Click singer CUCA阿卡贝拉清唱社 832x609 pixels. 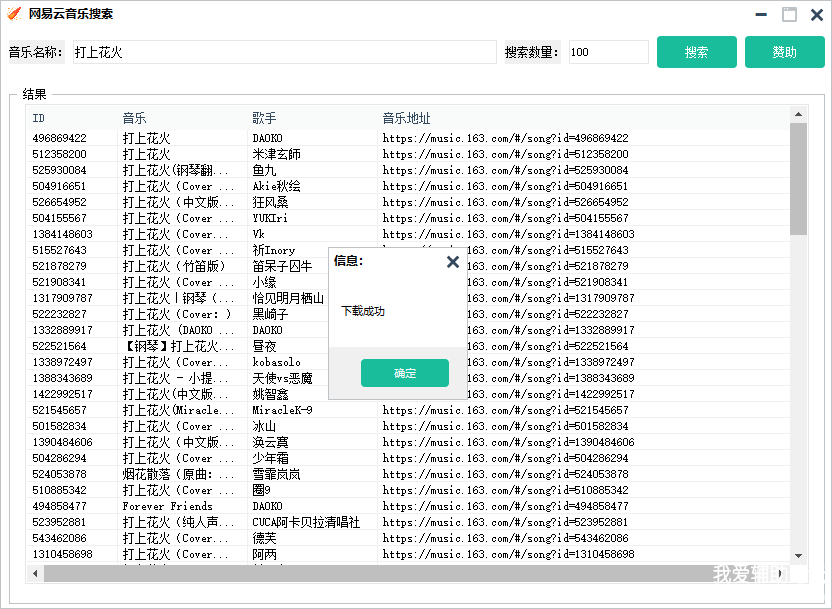tap(306, 522)
